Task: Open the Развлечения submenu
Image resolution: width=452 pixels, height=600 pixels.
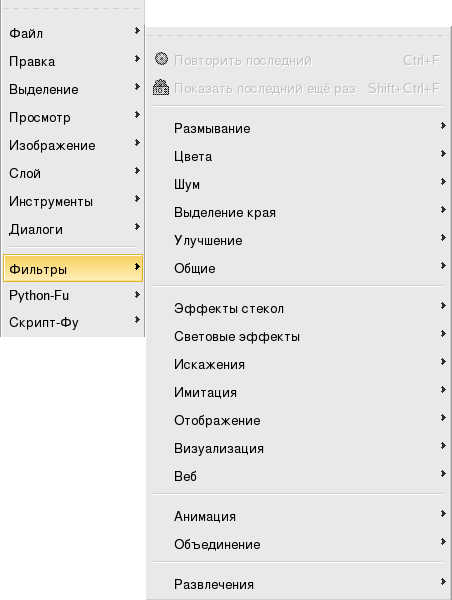Action: click(x=298, y=584)
